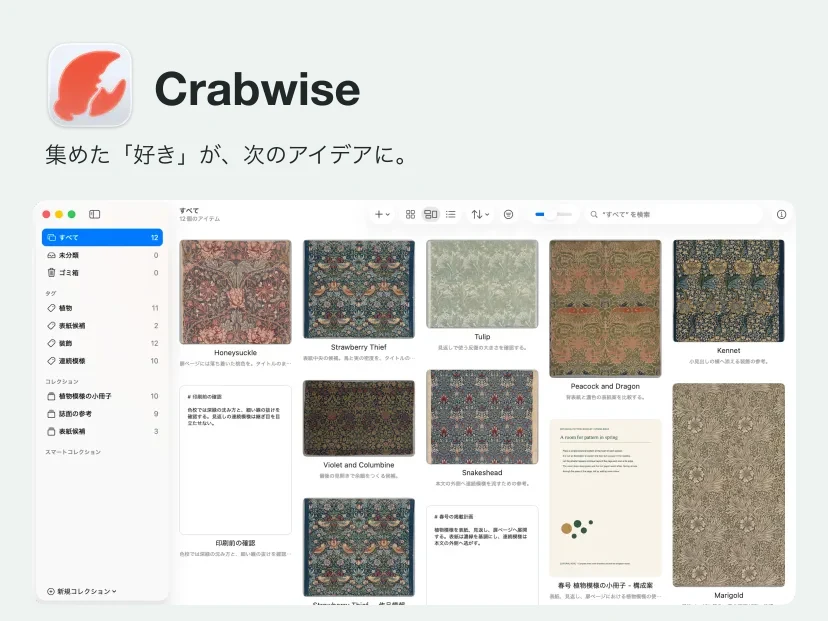Screen dimensions: 828x621
Task: Select the 未分類 inbox sidebar item
Action: point(102,255)
